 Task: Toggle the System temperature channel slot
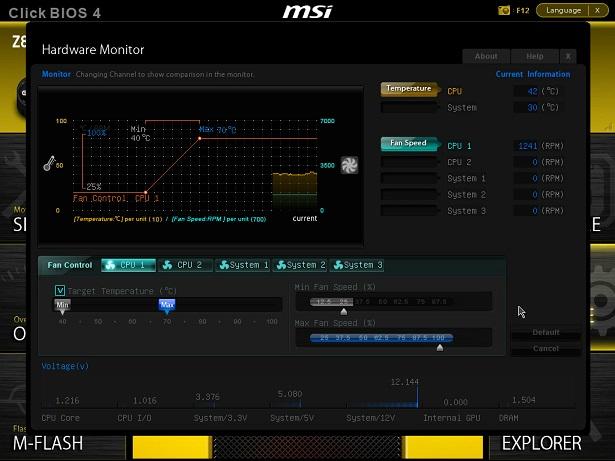click(x=409, y=107)
